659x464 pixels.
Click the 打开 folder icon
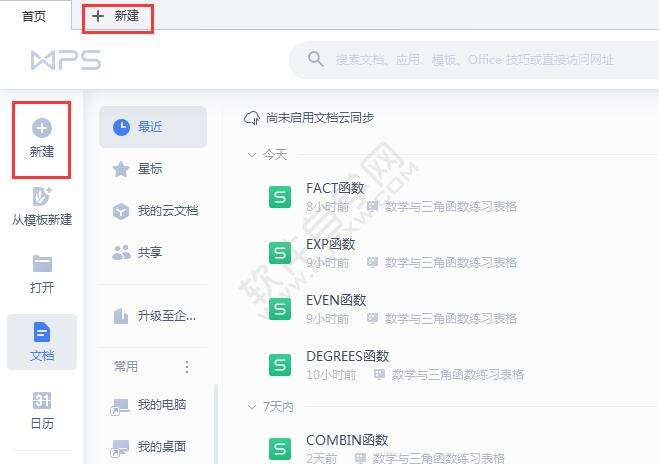coord(42,264)
